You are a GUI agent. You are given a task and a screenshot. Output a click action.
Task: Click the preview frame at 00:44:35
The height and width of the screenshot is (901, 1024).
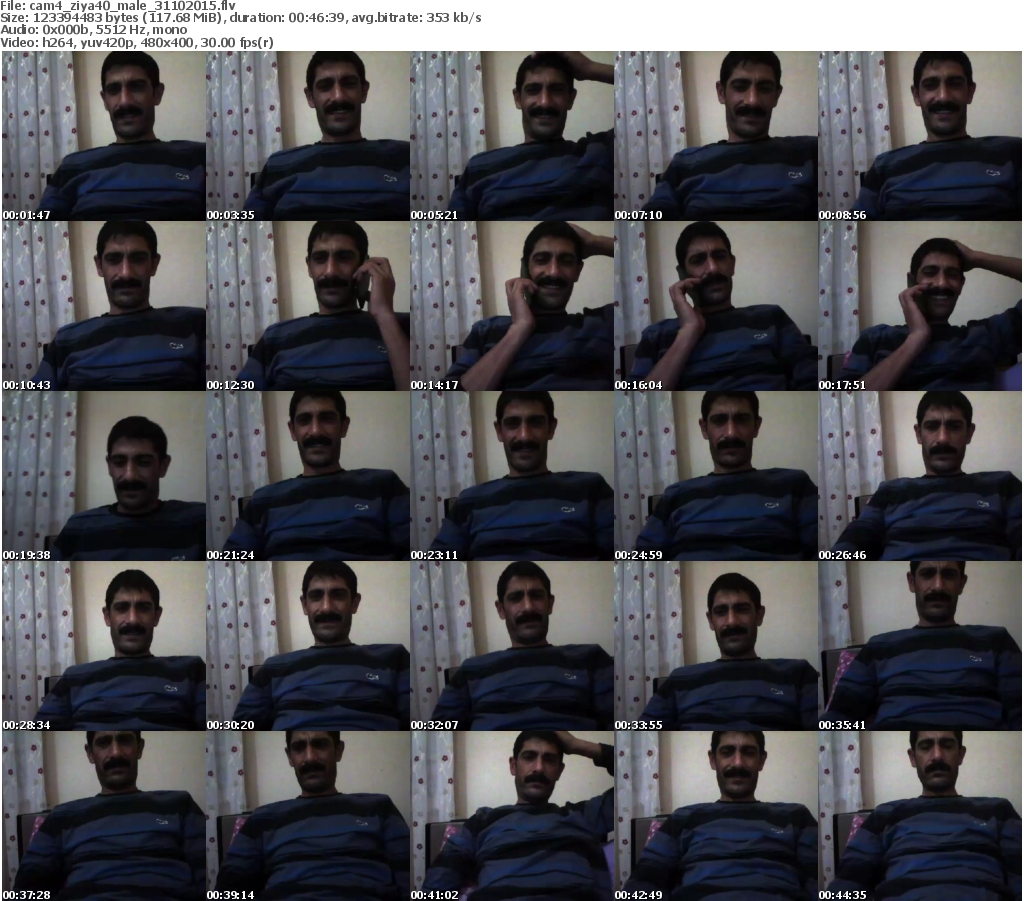click(920, 816)
